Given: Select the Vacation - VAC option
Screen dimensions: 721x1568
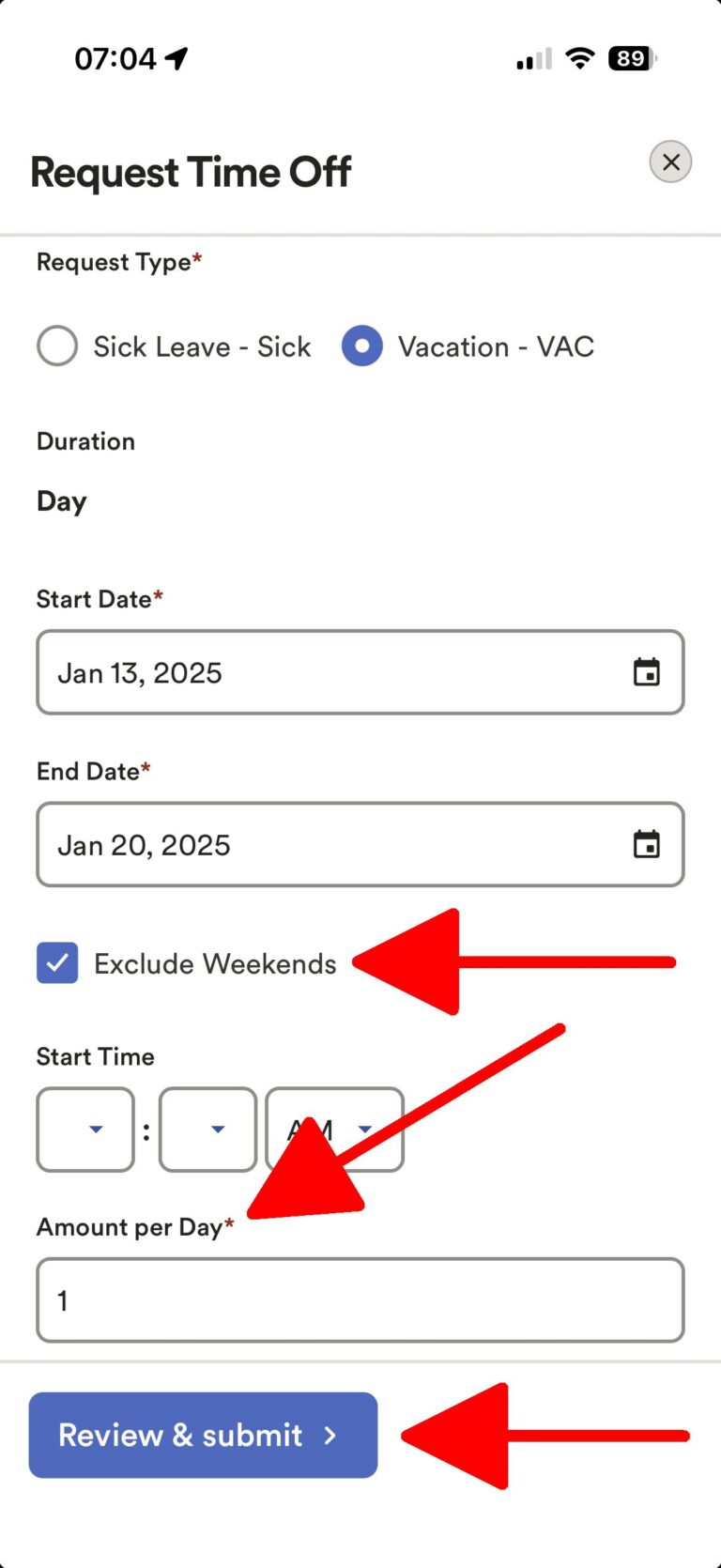Looking at the screenshot, I should [362, 346].
